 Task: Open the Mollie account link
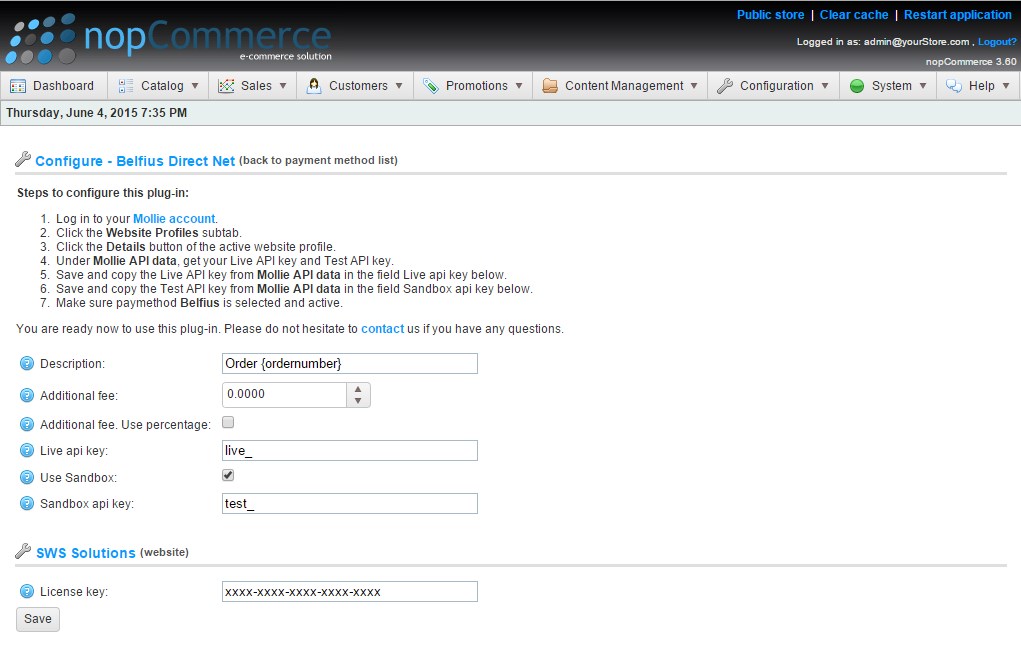click(173, 218)
